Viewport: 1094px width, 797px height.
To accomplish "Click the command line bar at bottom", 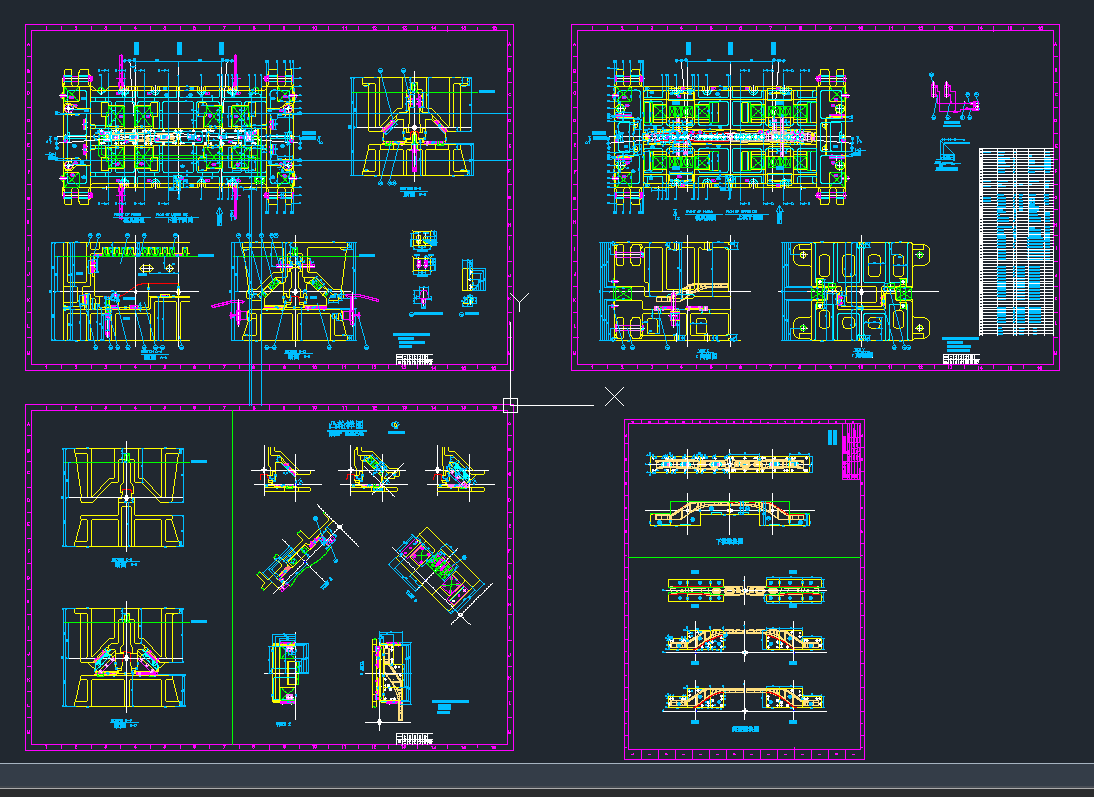I will tap(546, 776).
